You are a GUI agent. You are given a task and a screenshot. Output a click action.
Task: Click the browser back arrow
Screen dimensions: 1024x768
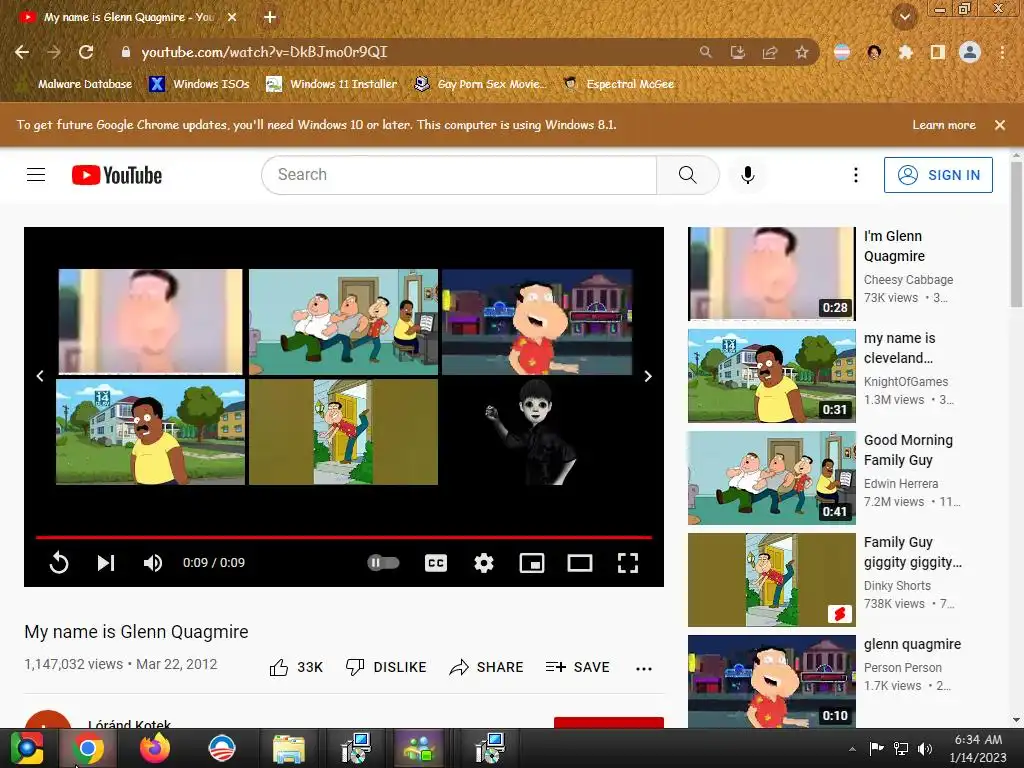(22, 52)
